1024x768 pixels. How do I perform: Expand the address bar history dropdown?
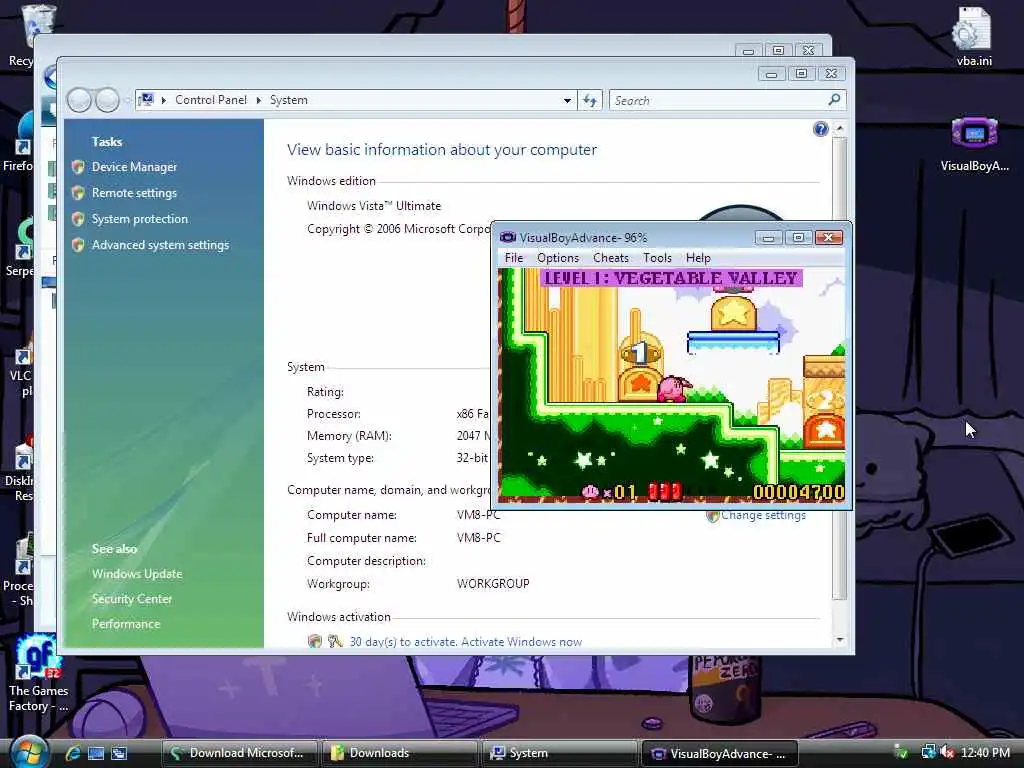pyautogui.click(x=567, y=101)
